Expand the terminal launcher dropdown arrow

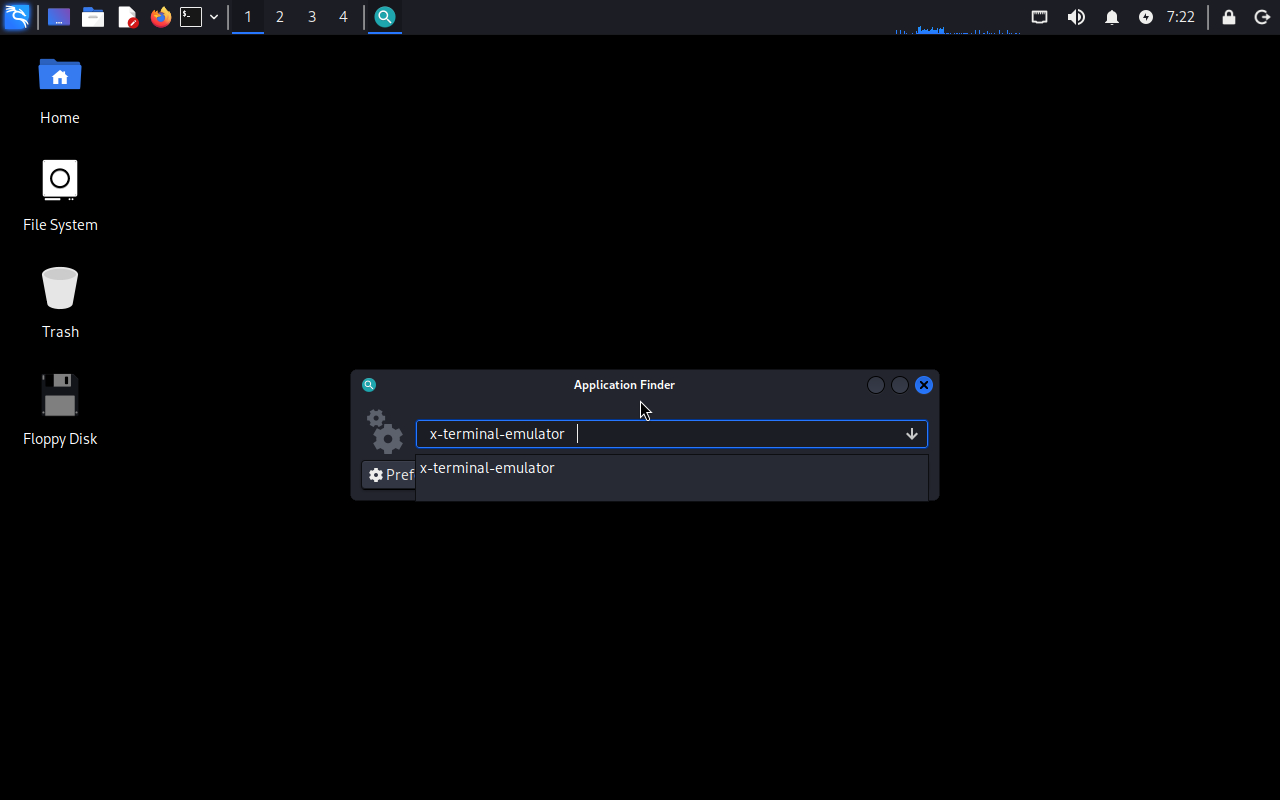(x=214, y=17)
